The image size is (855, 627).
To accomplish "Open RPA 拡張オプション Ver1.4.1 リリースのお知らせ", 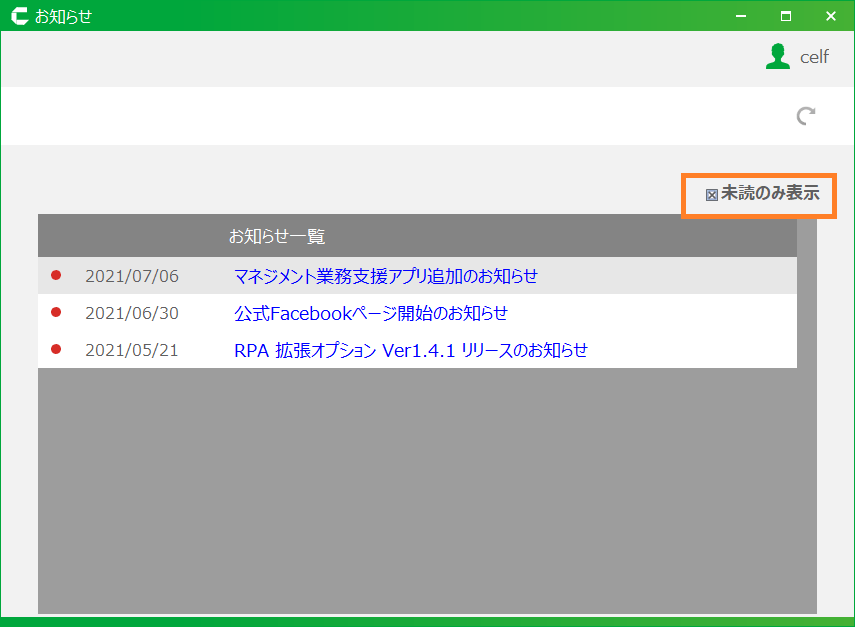I will [x=410, y=350].
